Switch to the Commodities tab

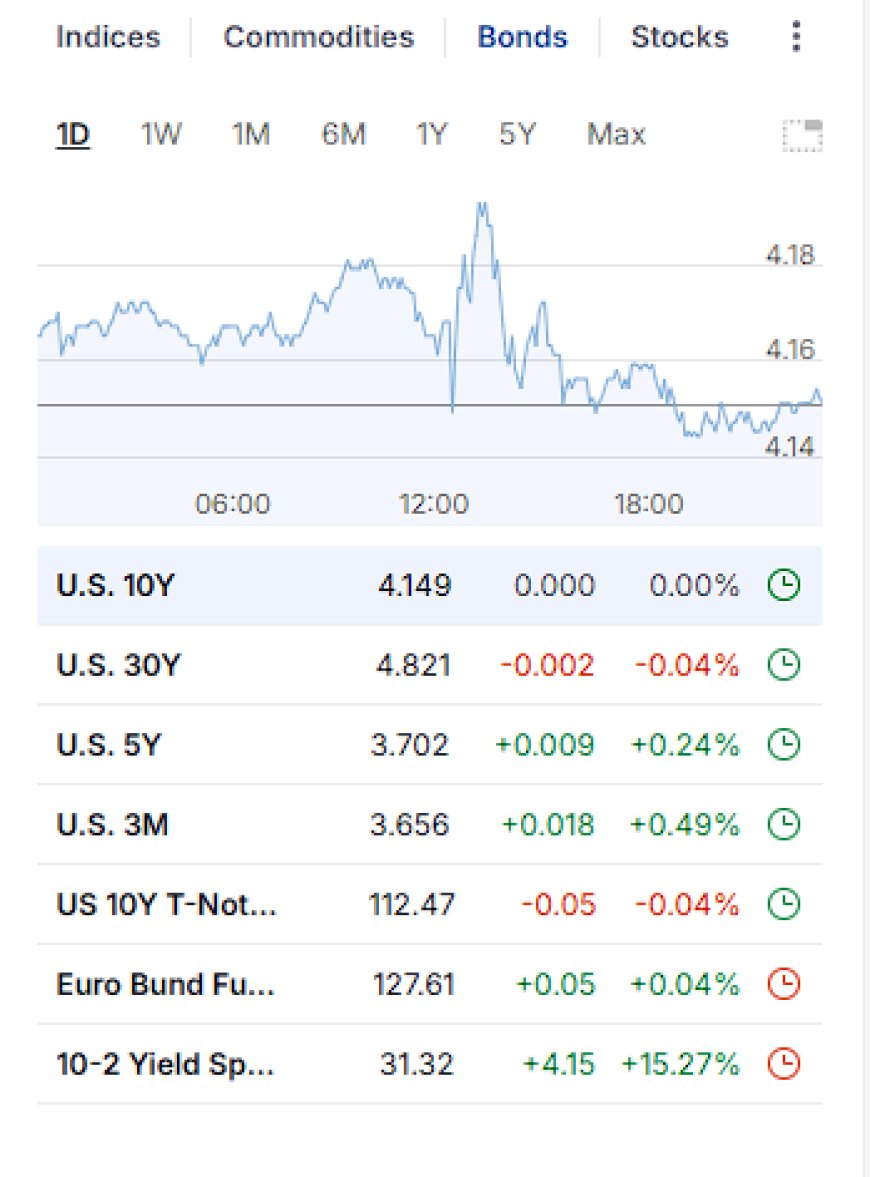tap(318, 37)
